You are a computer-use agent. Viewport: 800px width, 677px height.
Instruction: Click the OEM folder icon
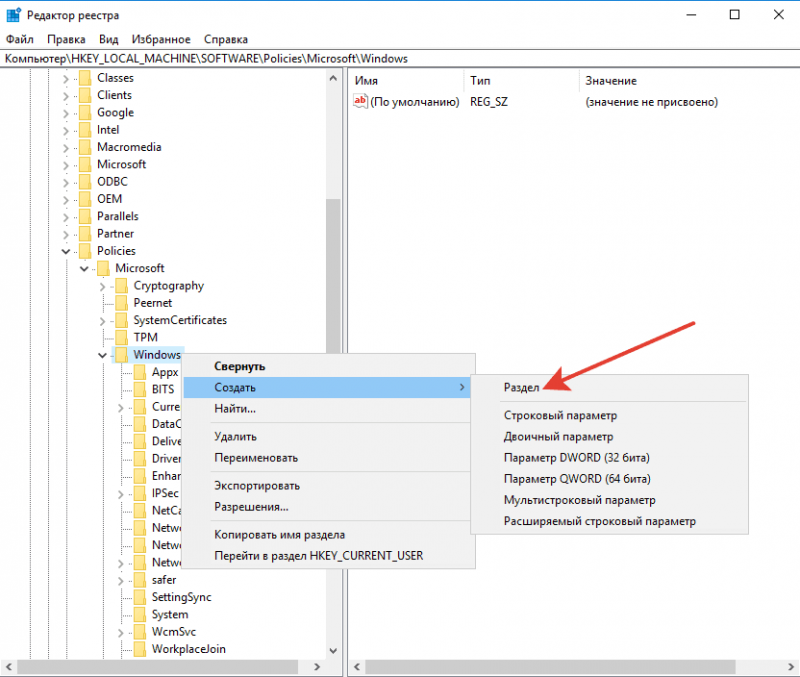85,199
